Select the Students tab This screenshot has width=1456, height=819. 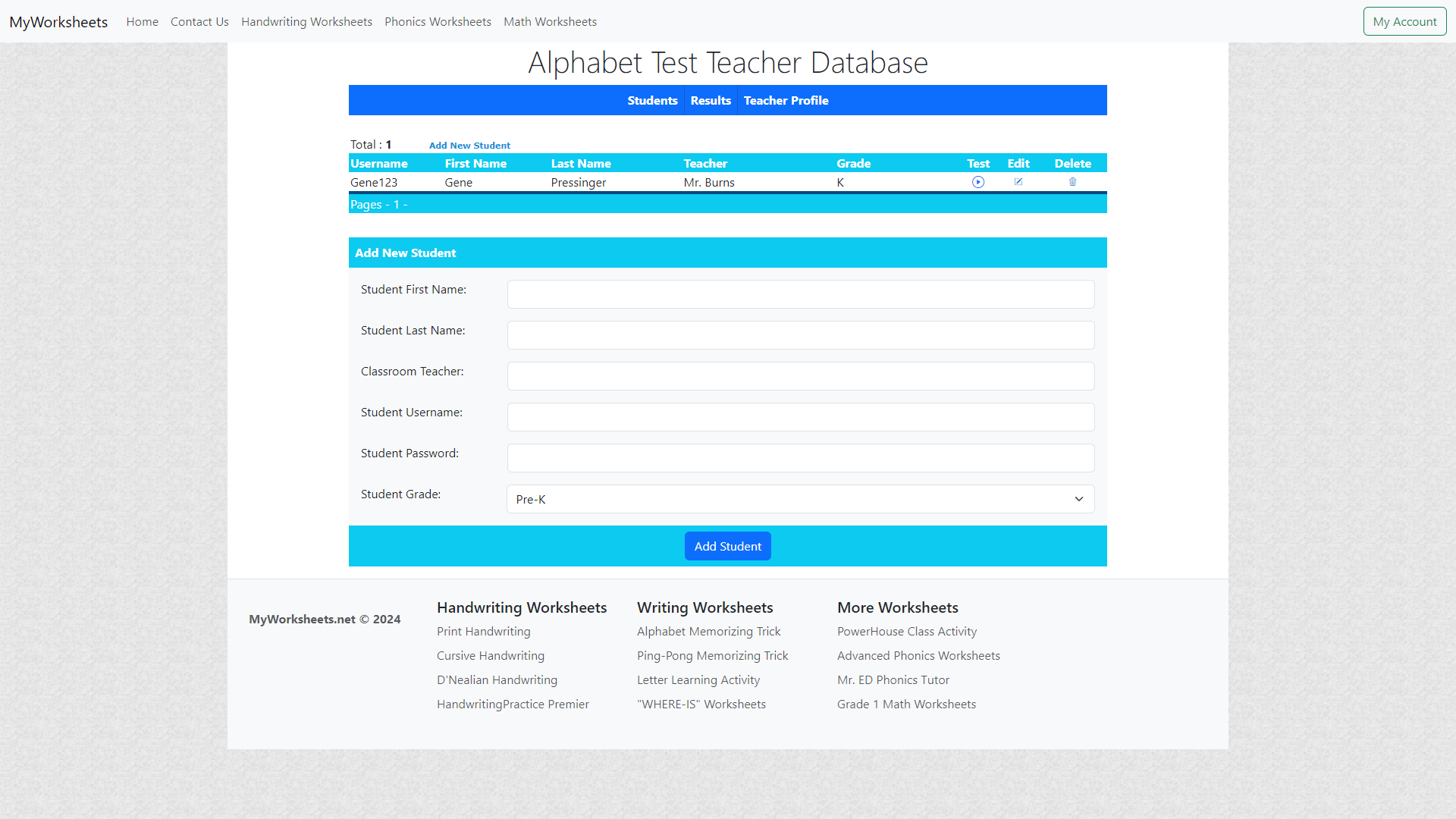[652, 100]
